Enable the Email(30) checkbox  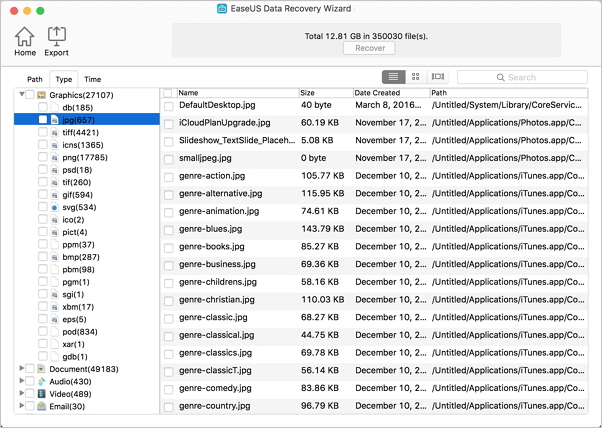pyautogui.click(x=30, y=406)
